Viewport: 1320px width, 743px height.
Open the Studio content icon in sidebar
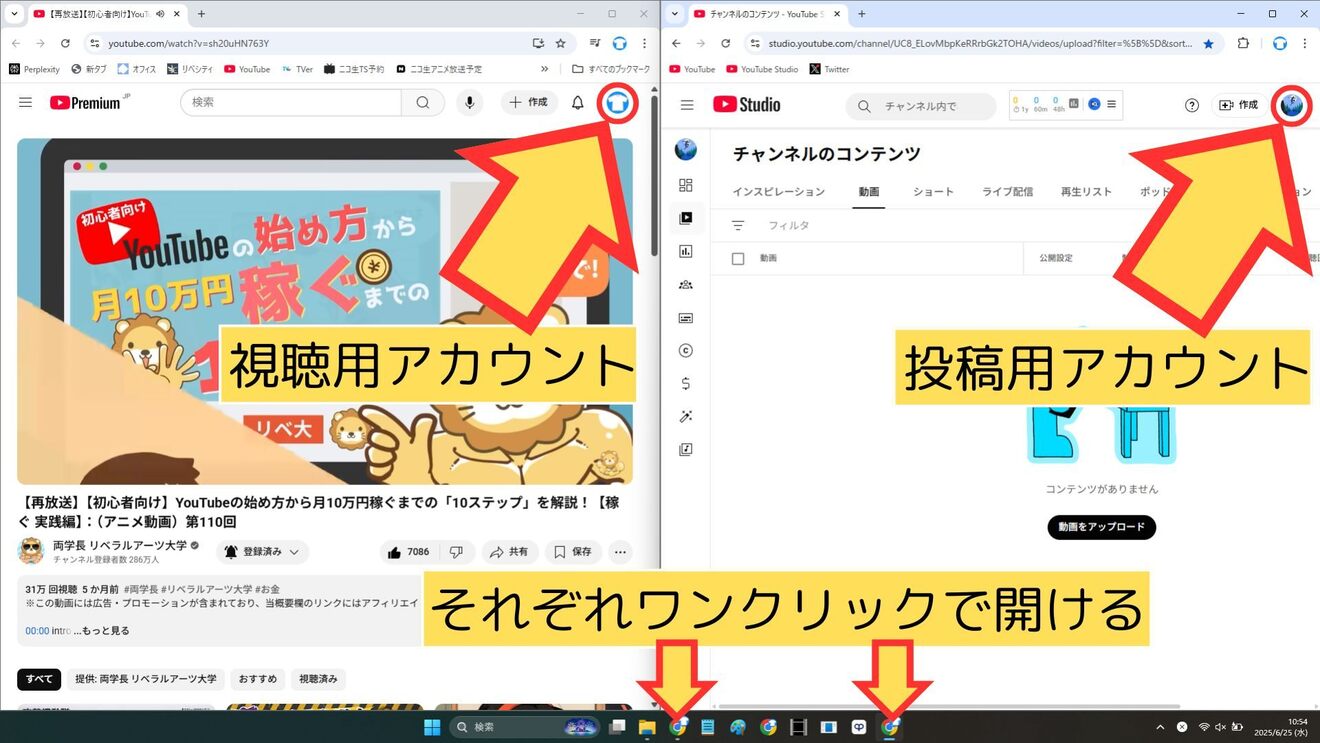pyautogui.click(x=686, y=218)
